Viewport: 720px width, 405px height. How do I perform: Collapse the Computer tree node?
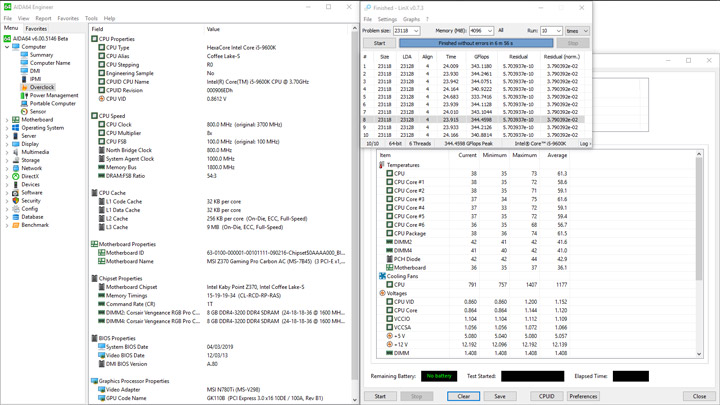[x=7, y=47]
